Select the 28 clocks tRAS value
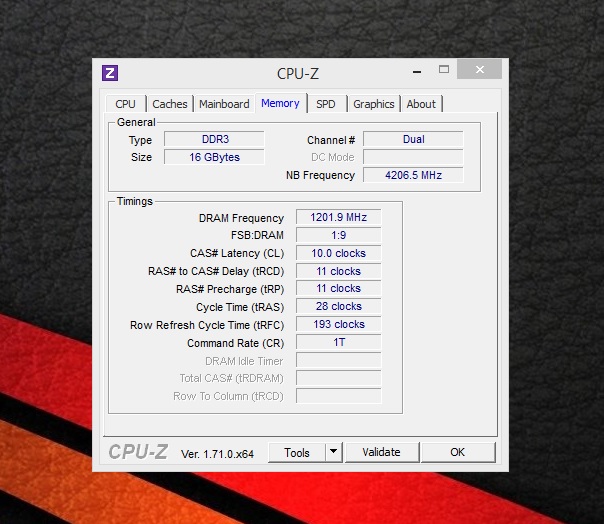Viewport: 604px width, 524px height. pyautogui.click(x=339, y=306)
